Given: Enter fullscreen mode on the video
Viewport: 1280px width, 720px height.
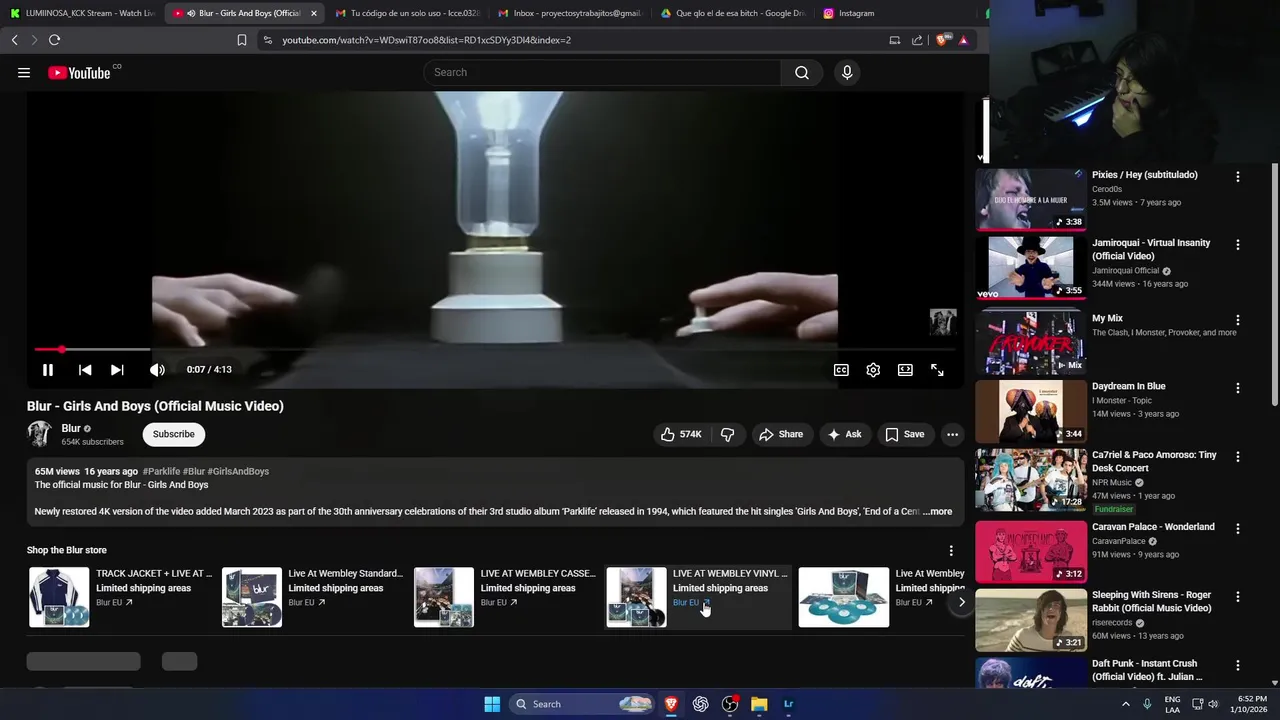Looking at the screenshot, I should 937,370.
